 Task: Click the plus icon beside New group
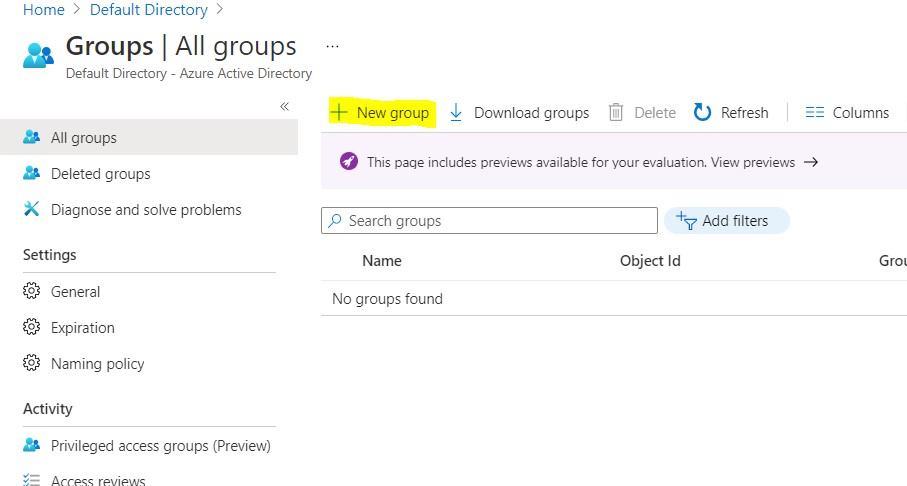coord(339,112)
